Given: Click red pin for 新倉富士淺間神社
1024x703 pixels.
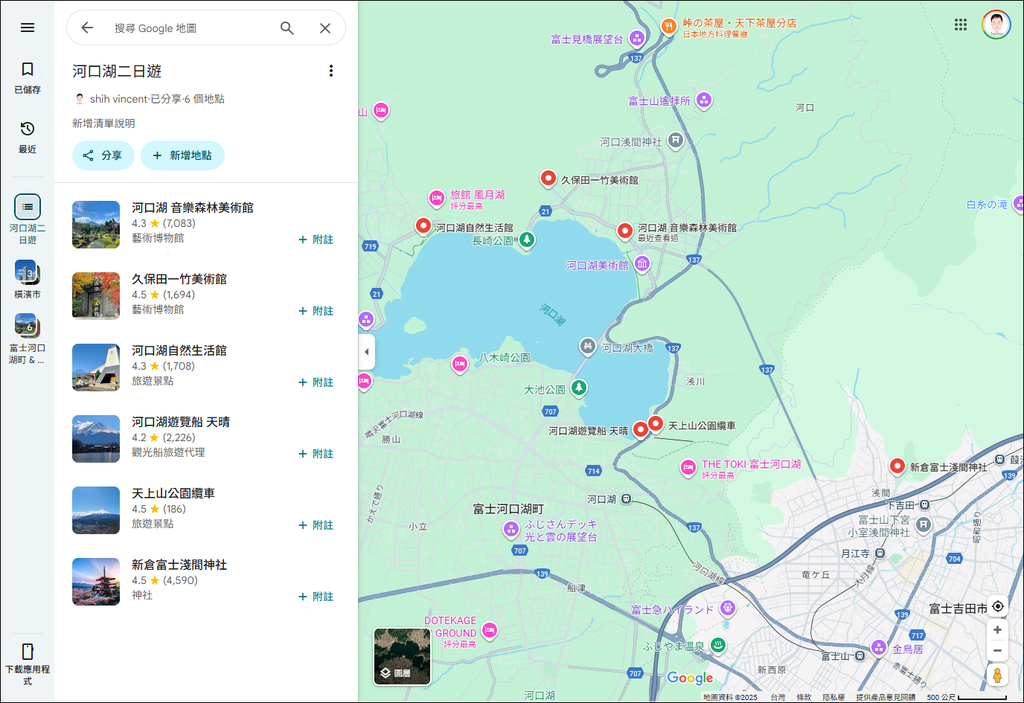Looking at the screenshot, I should click(897, 466).
